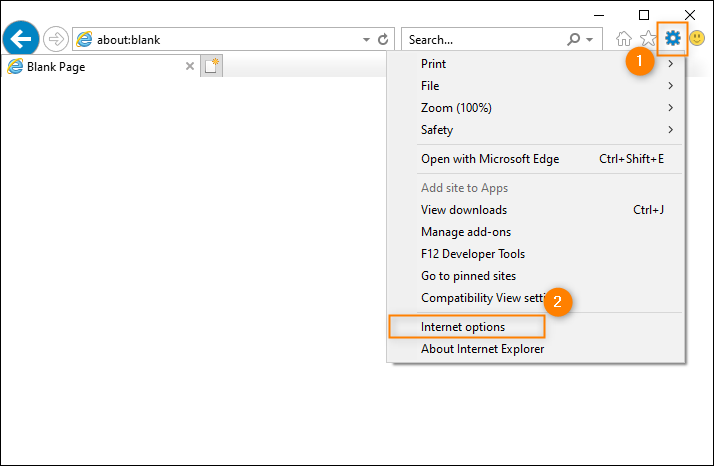The image size is (714, 466).
Task: Select File in the Tools menu
Action: click(x=536, y=86)
